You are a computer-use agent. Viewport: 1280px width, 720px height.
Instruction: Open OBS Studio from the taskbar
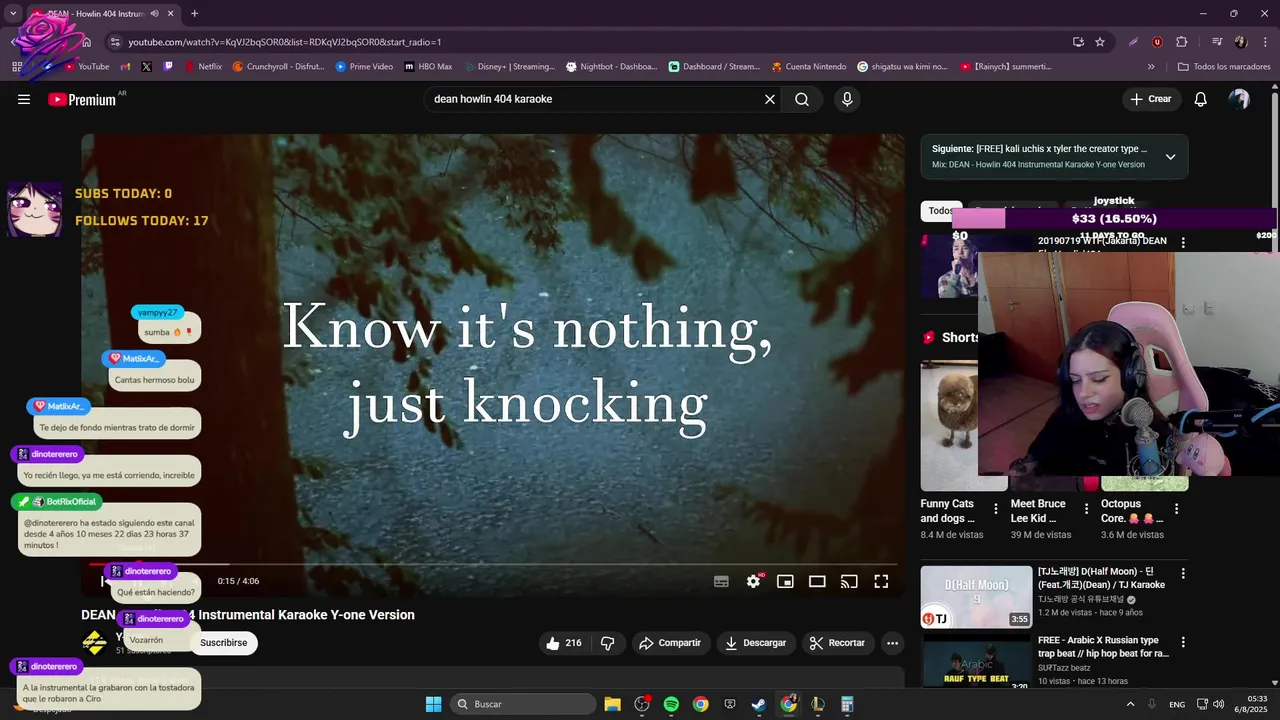click(642, 704)
